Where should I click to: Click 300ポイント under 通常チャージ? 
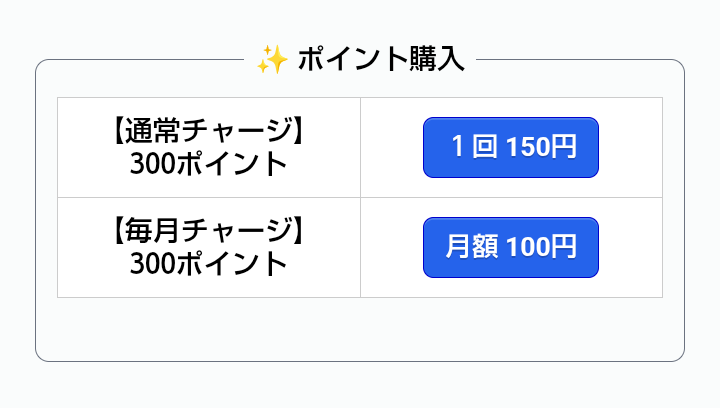click(x=208, y=164)
